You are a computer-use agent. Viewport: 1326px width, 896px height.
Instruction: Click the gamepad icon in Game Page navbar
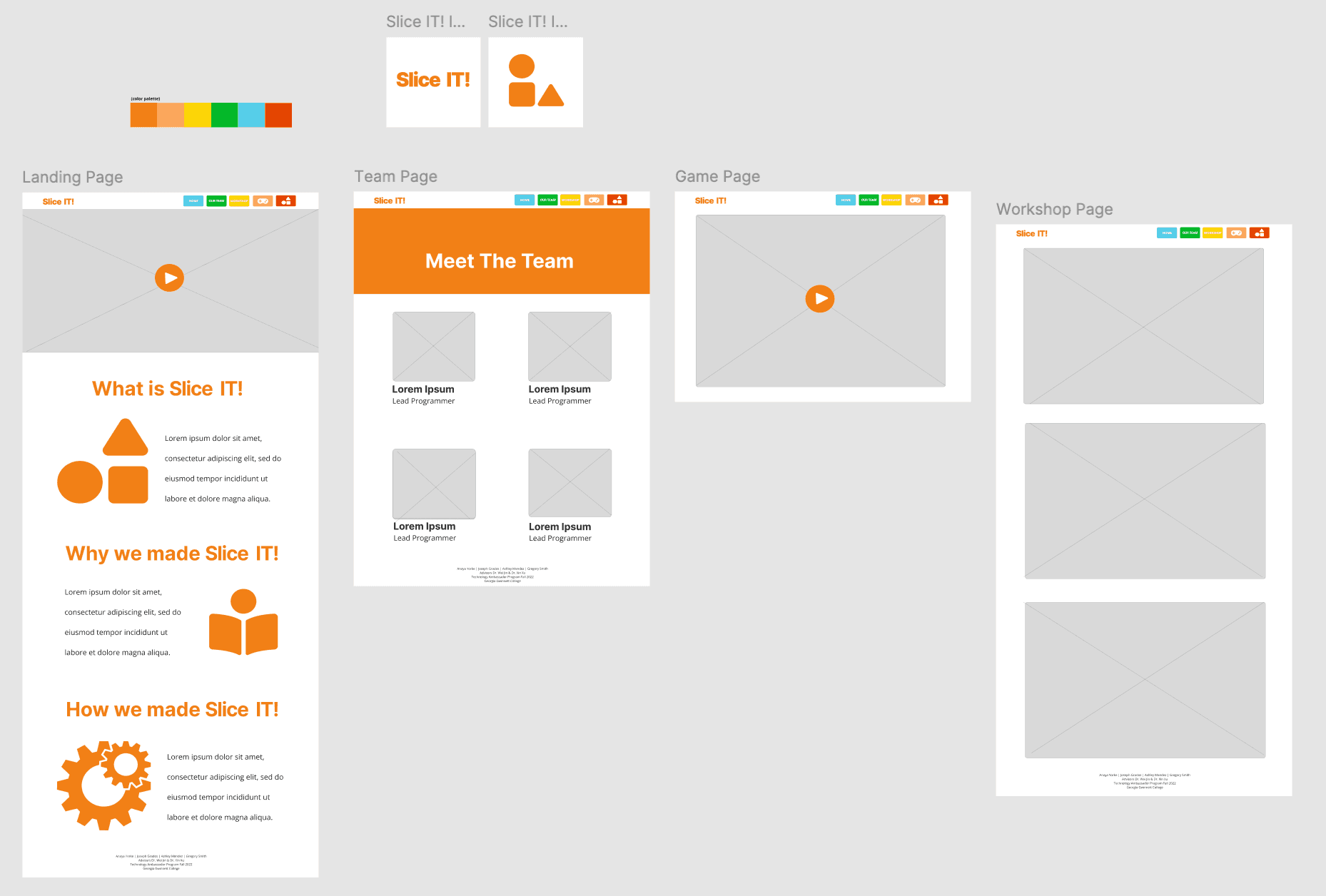(x=916, y=200)
